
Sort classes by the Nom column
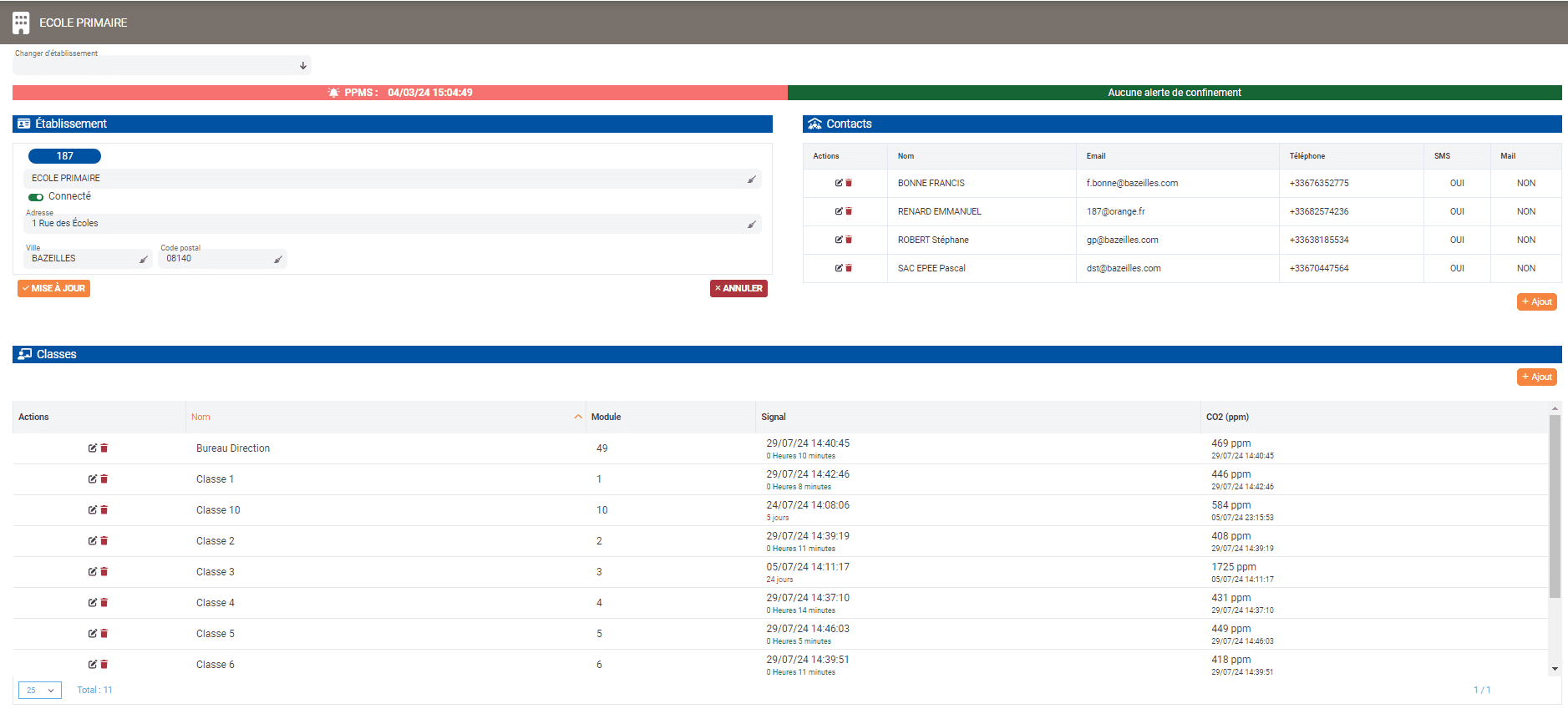point(201,417)
